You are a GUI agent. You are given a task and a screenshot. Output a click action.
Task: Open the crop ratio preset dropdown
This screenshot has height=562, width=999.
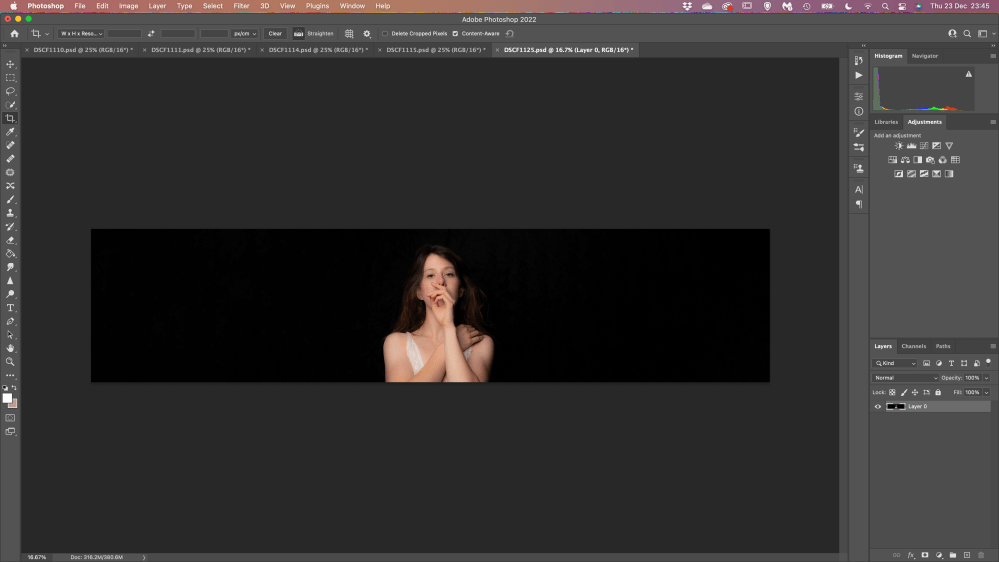pyautogui.click(x=81, y=33)
